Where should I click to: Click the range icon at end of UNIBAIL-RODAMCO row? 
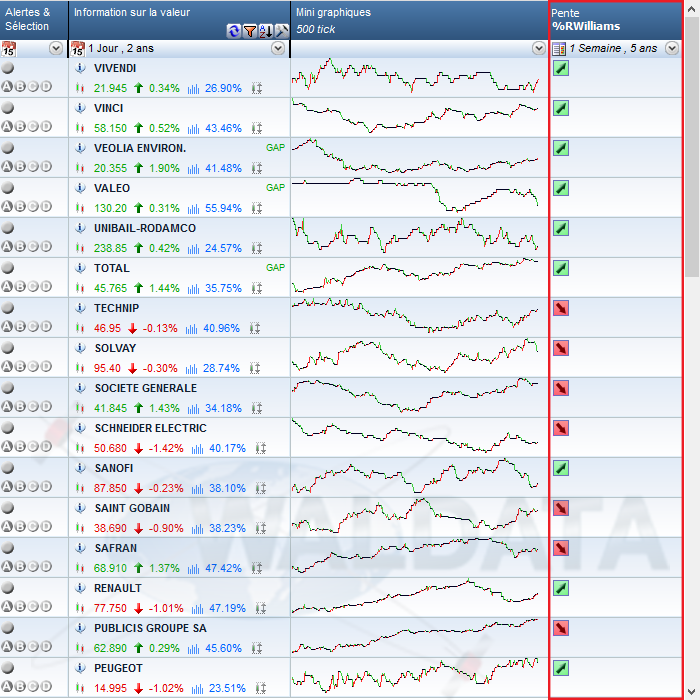point(257,248)
